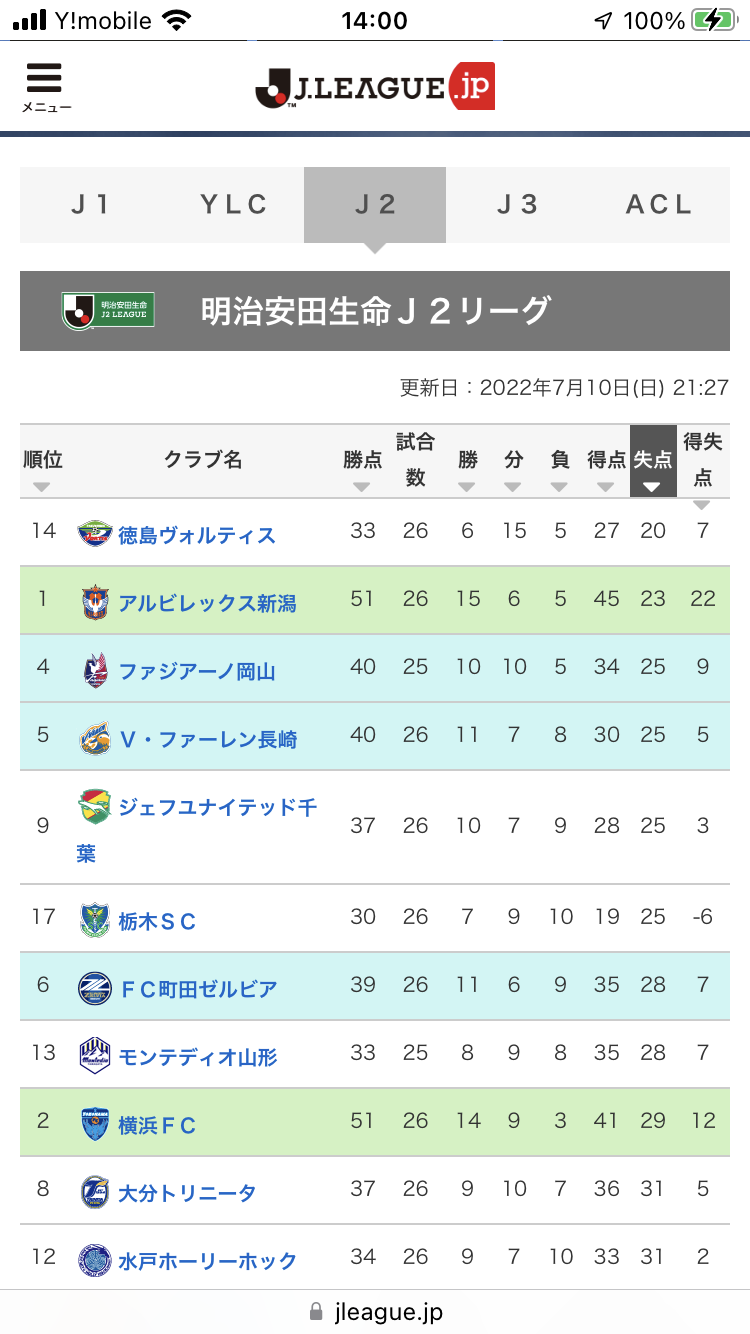Viewport: 750px width, 1334px height.
Task: Switch to the J1 tab
Action: (x=91, y=205)
